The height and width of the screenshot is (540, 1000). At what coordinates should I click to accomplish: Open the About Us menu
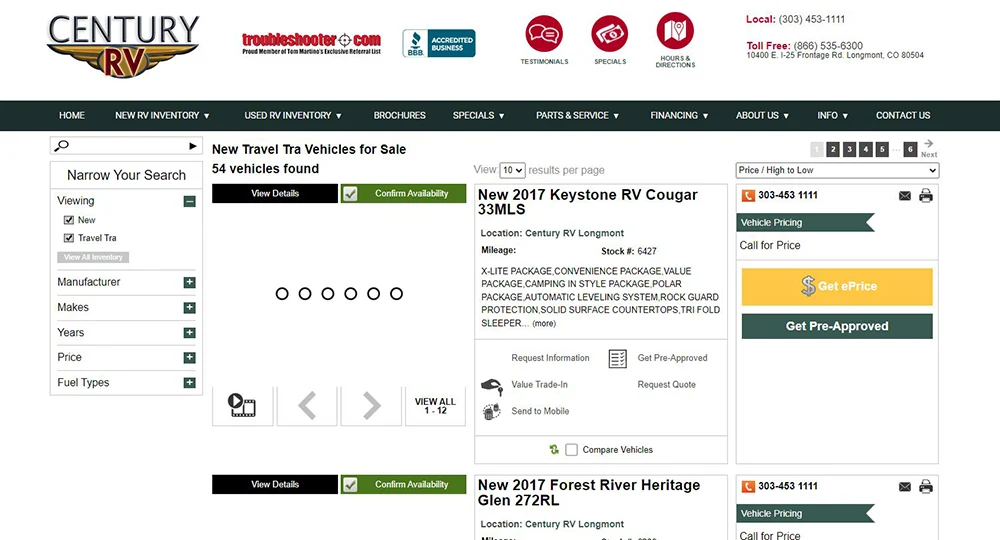(x=762, y=115)
